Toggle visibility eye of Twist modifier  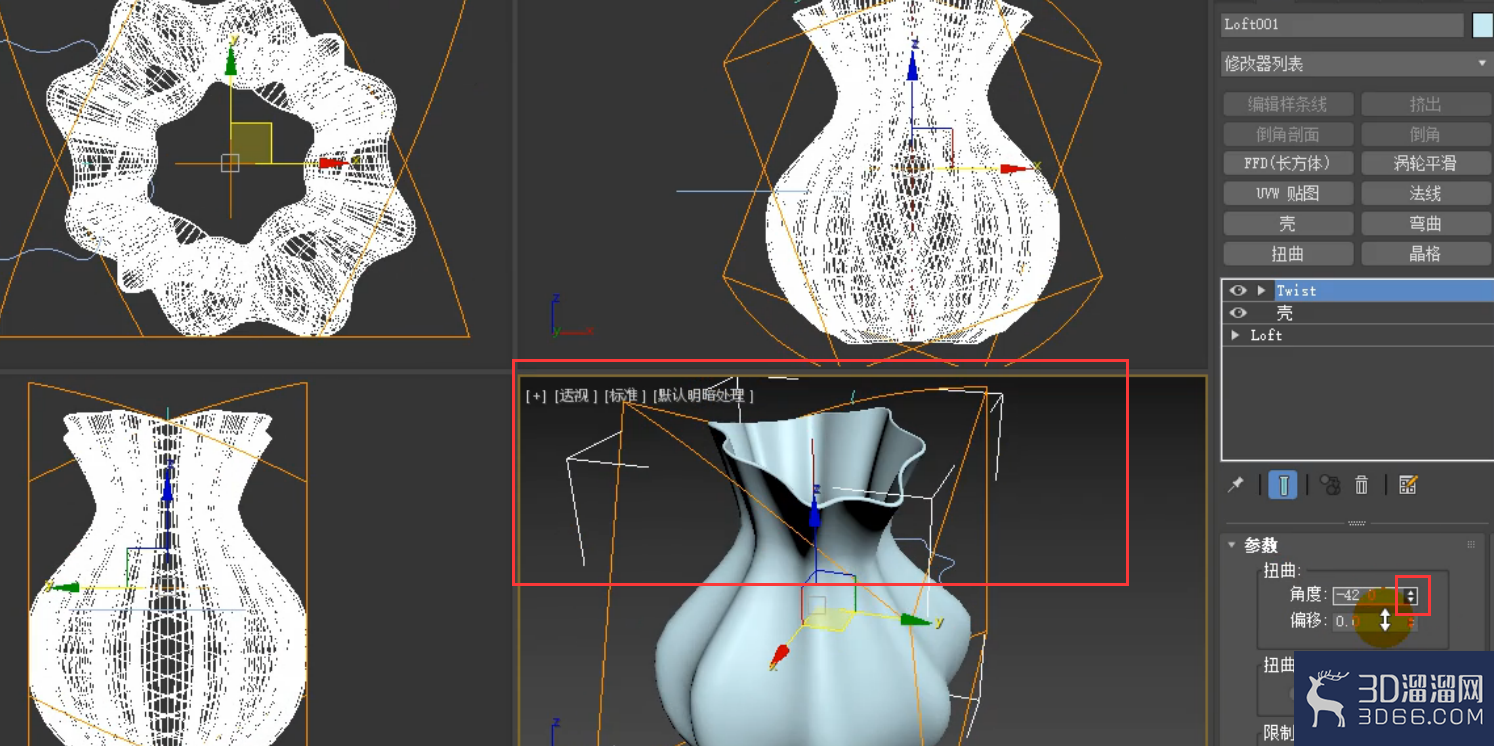click(1238, 290)
